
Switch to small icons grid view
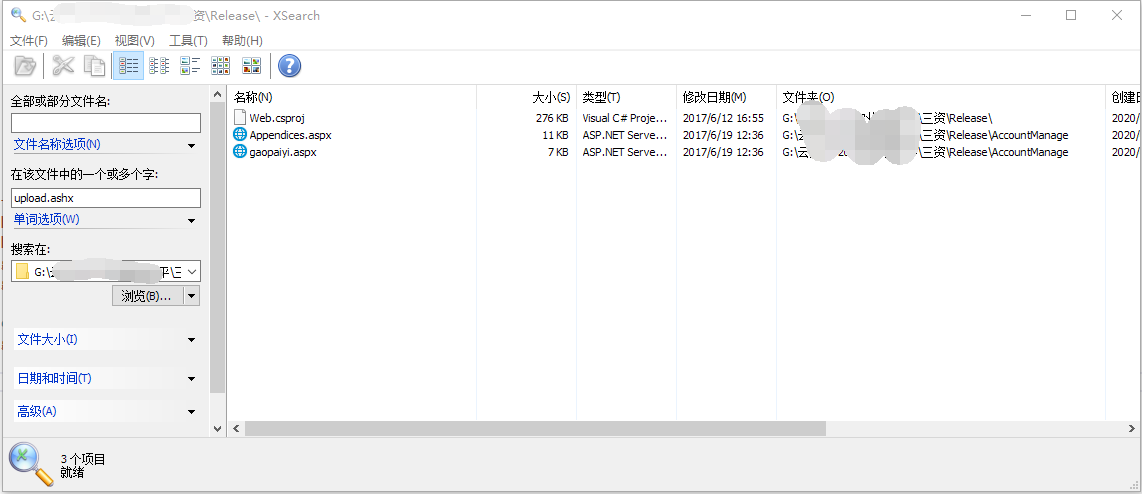point(221,66)
